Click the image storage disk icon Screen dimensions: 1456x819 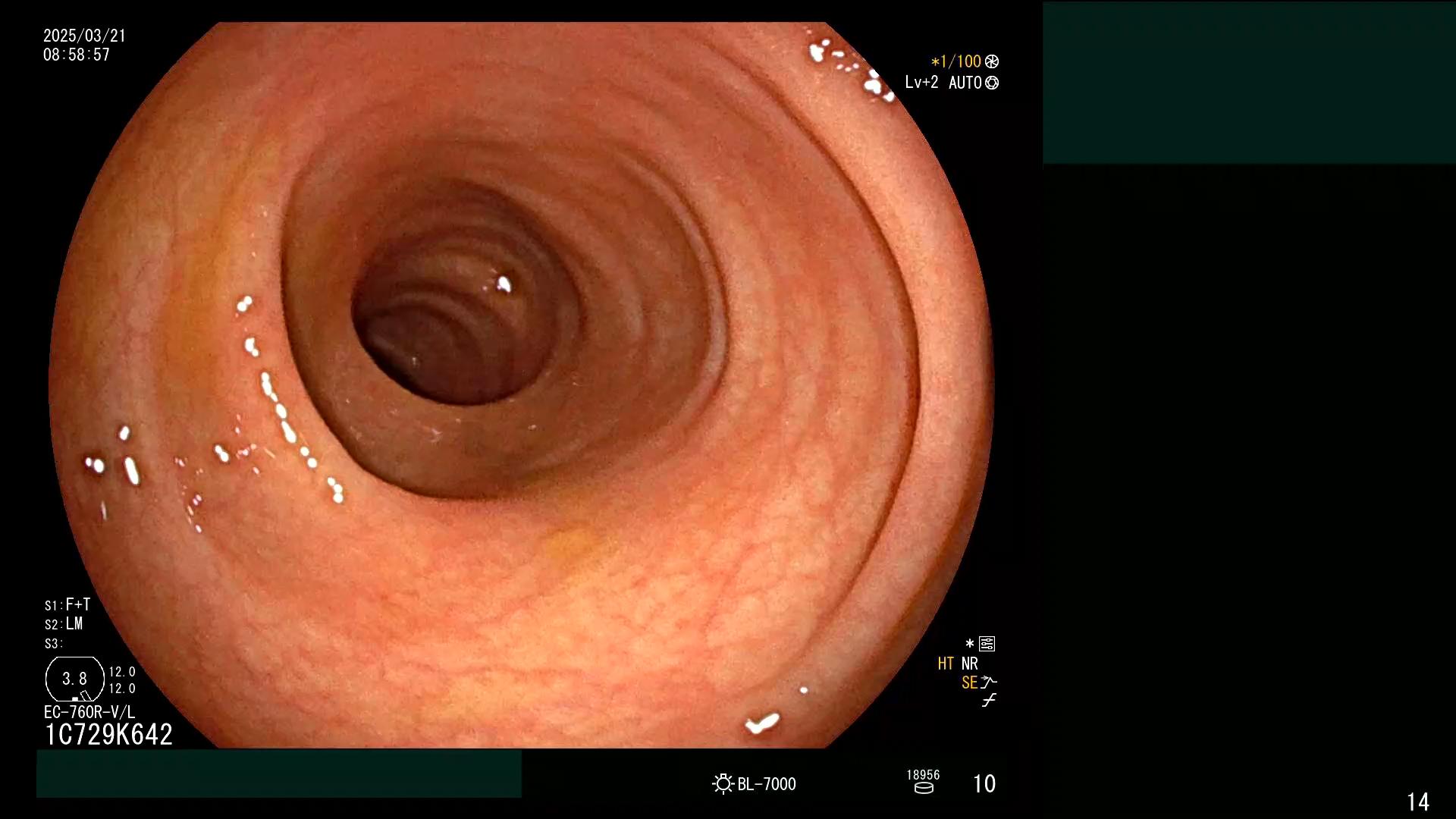(924, 788)
